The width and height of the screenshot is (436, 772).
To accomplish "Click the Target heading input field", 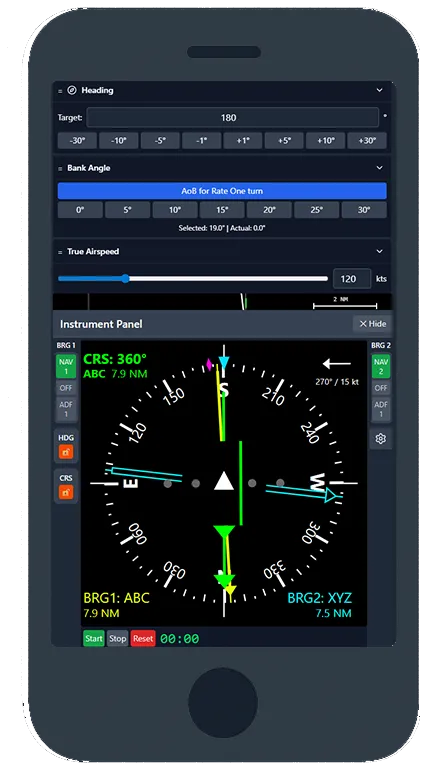I will [x=232, y=118].
